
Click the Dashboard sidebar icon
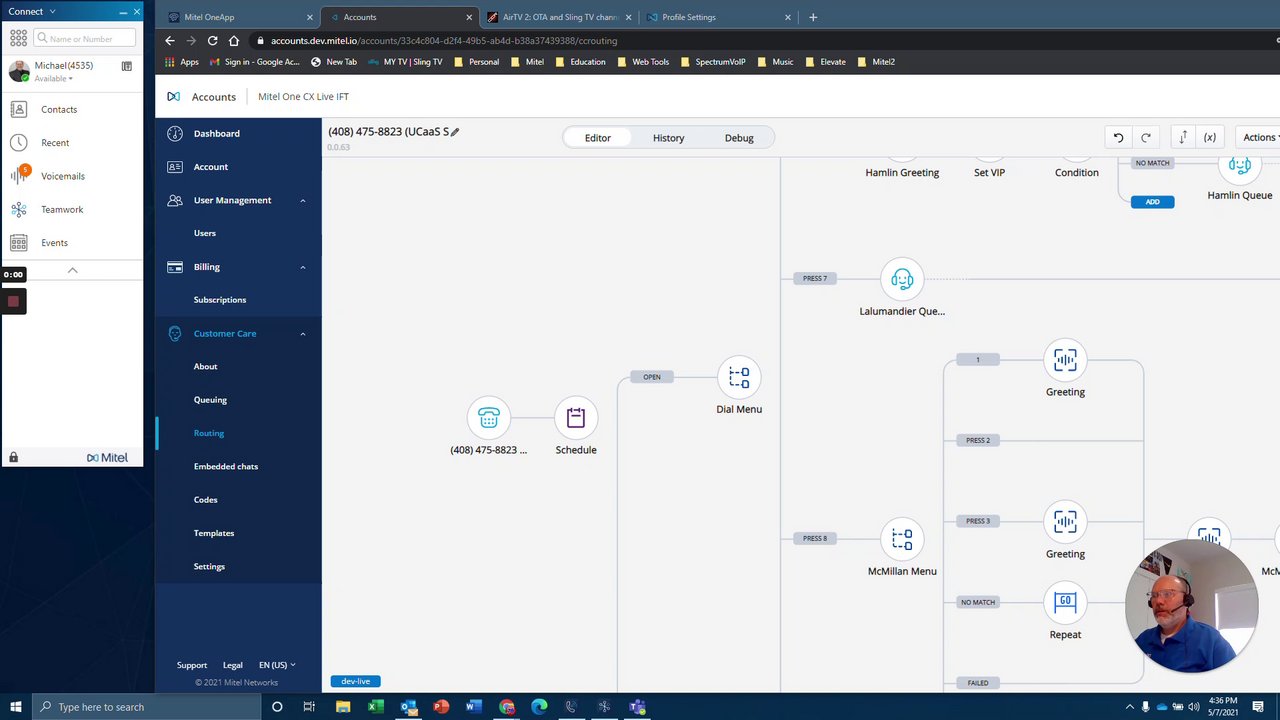tap(175, 133)
